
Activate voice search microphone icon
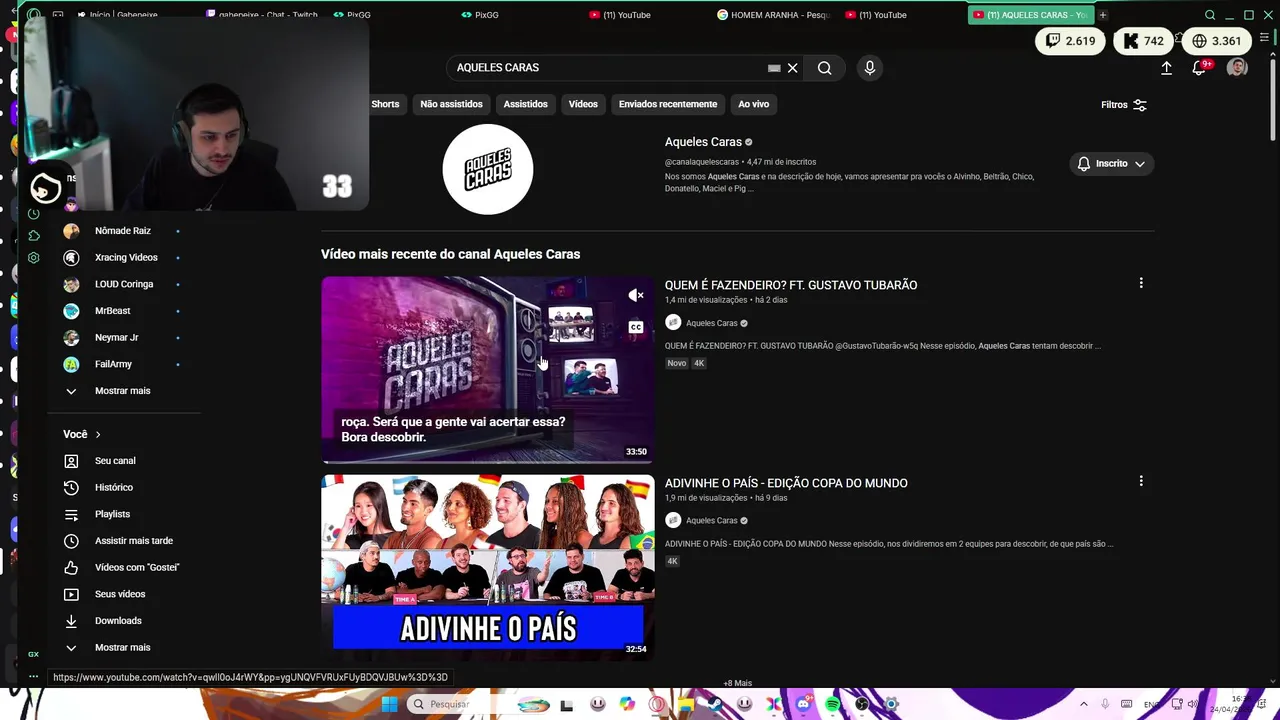(x=870, y=68)
